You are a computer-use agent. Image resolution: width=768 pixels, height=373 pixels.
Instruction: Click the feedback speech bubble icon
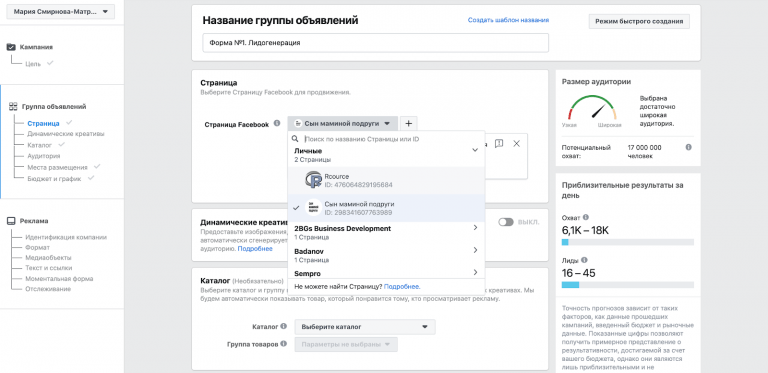(499, 143)
